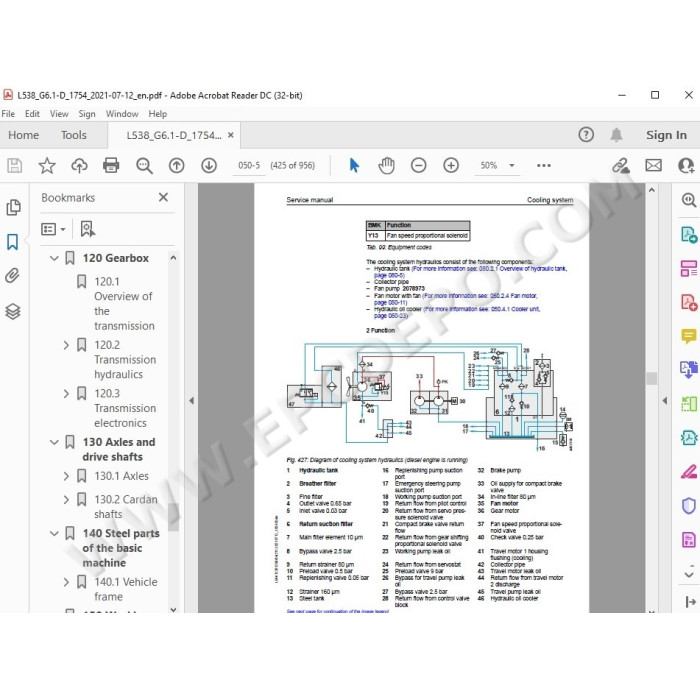Open Fill & Sign tool in right pane
The height and width of the screenshot is (700, 700).
[x=688, y=471]
